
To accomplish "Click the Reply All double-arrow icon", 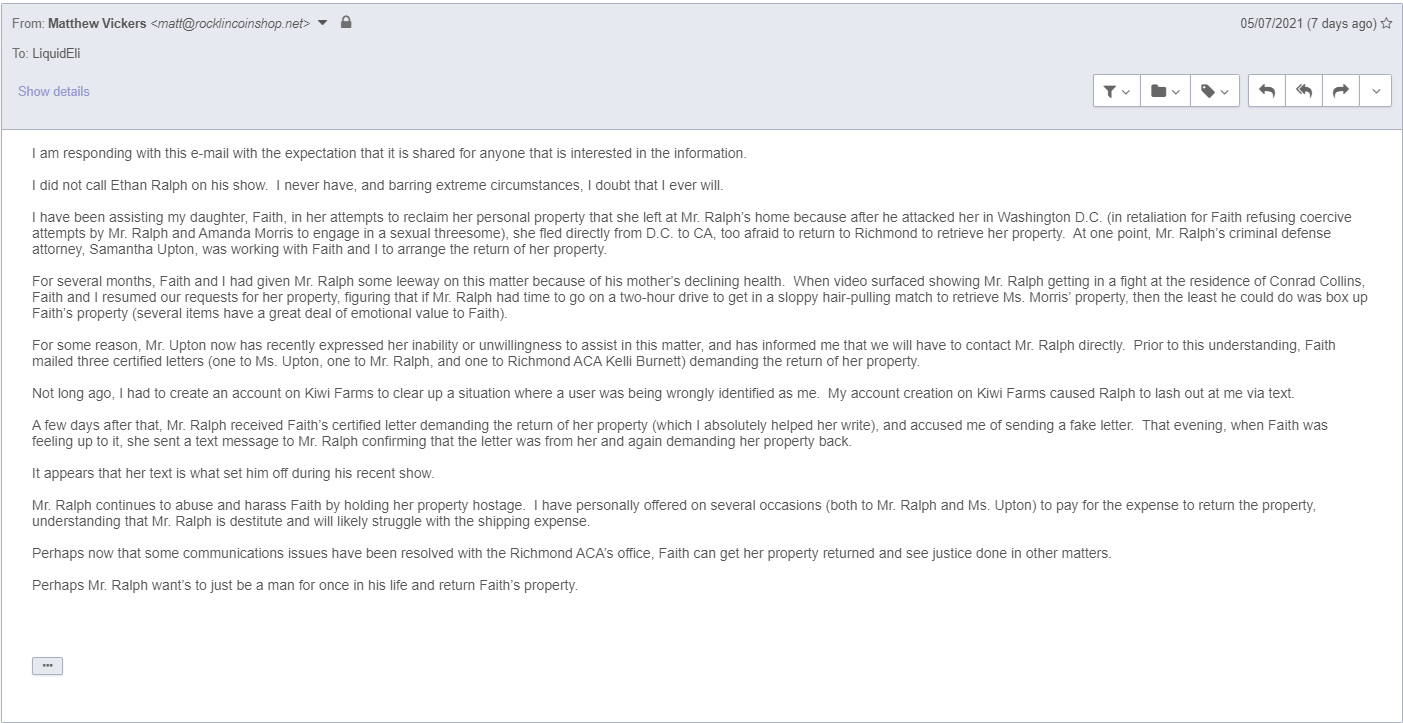I will [x=1303, y=91].
